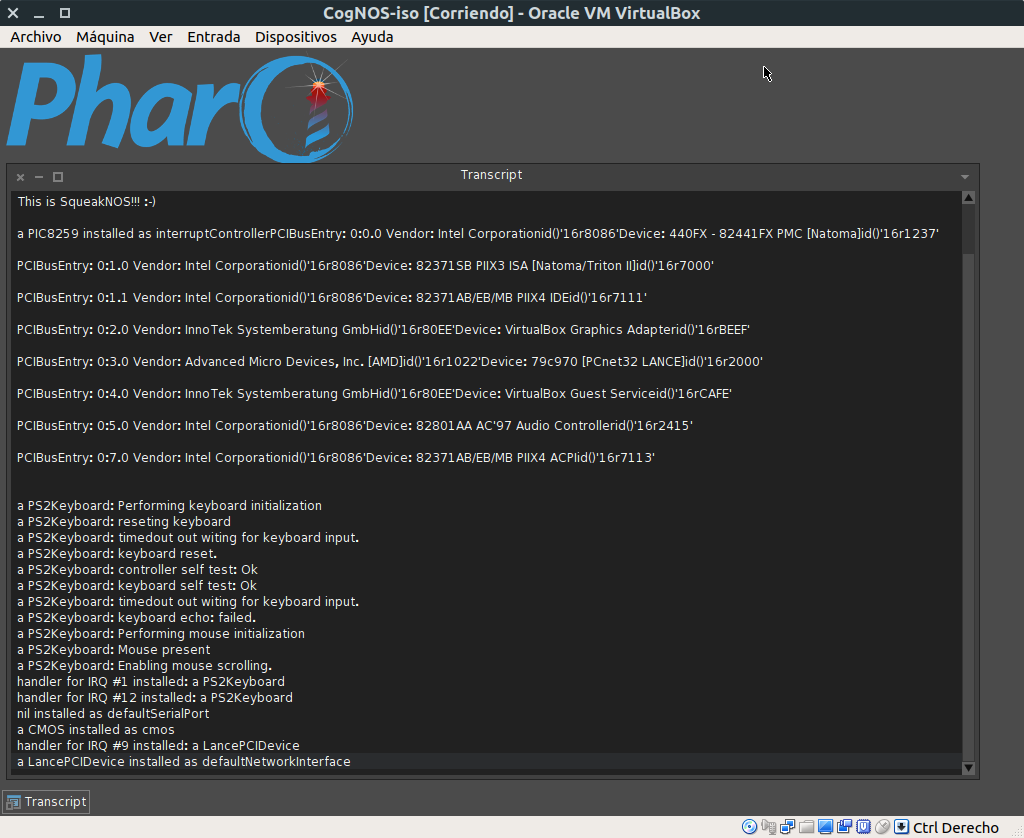The height and width of the screenshot is (838, 1024).
Task: Click the display status icon
Action: click(825, 827)
